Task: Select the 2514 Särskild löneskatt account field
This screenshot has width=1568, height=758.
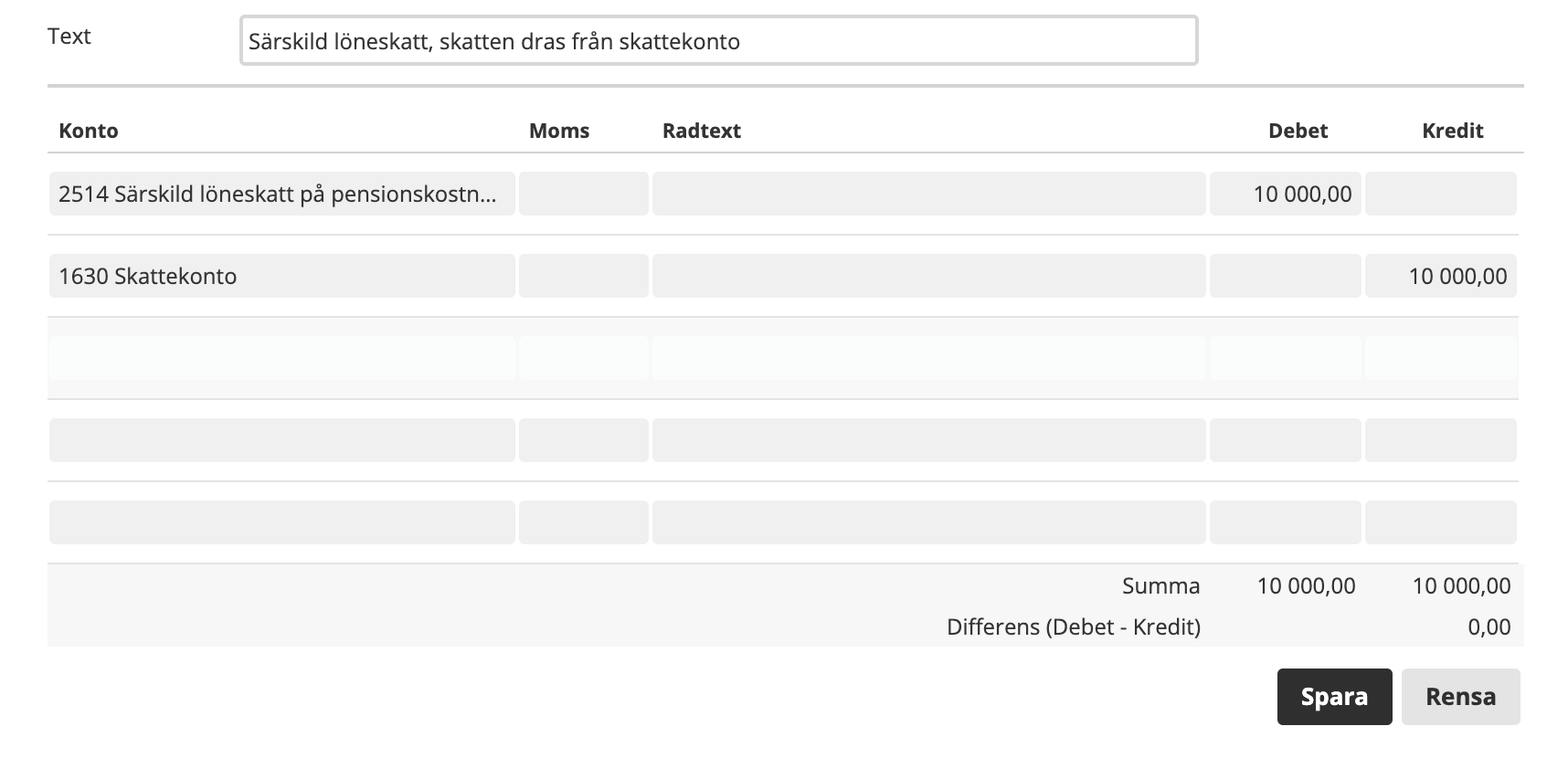Action: click(282, 194)
